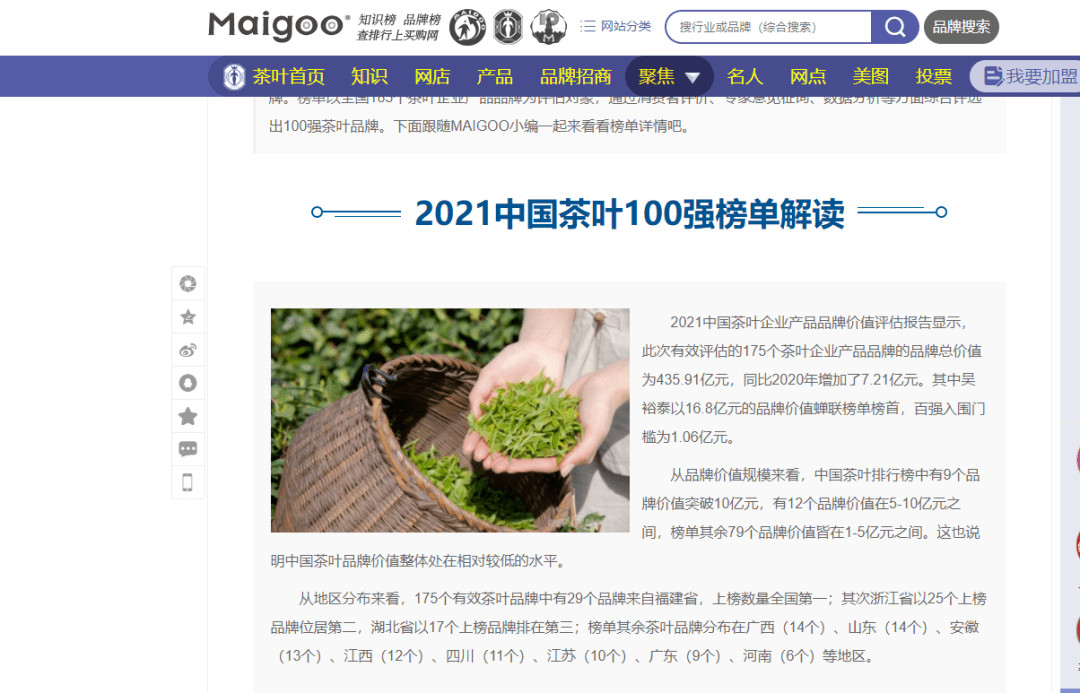
Task: Share the page via QQ
Action: (188, 383)
